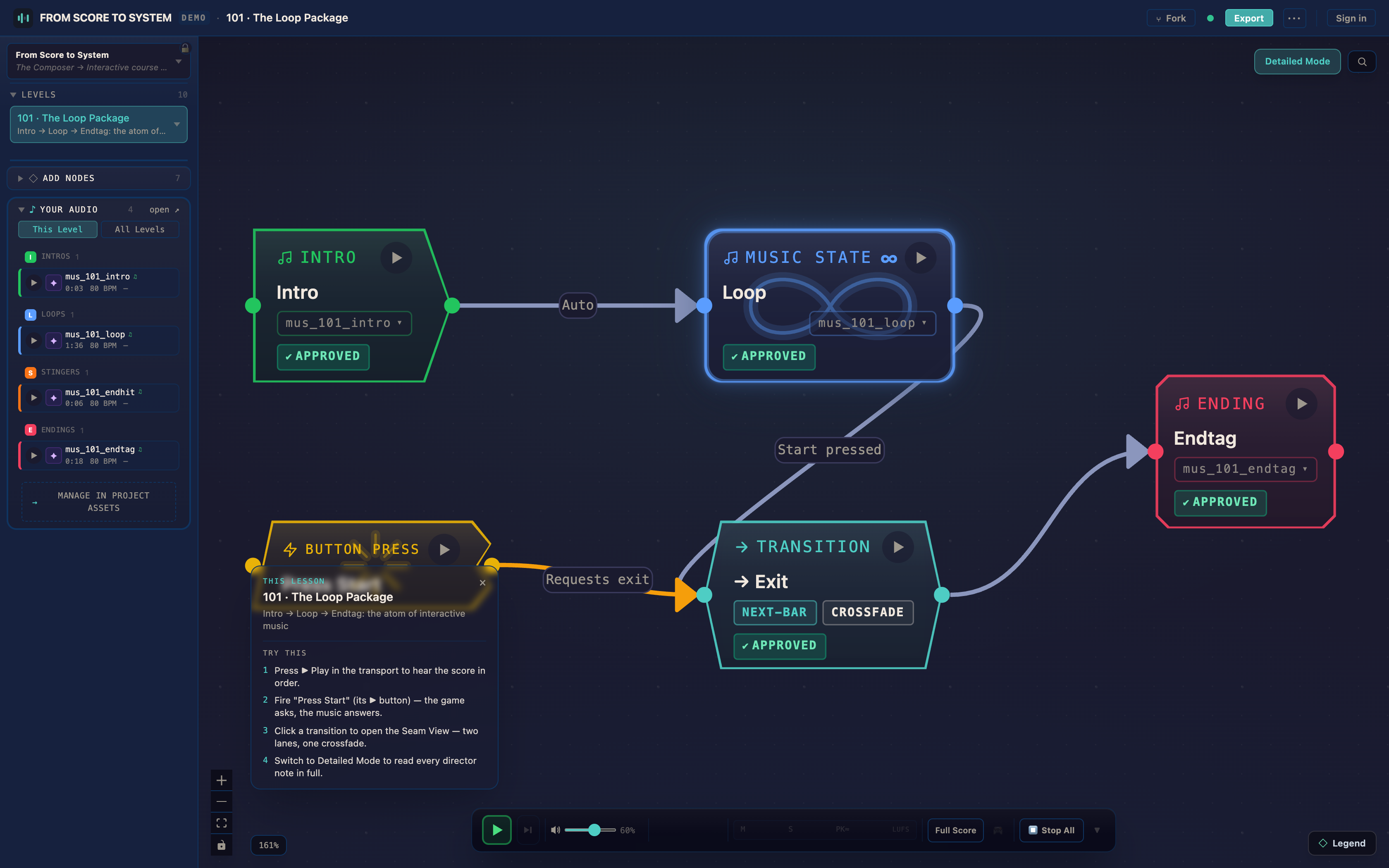Open Manage in Project Assets link

(x=99, y=502)
